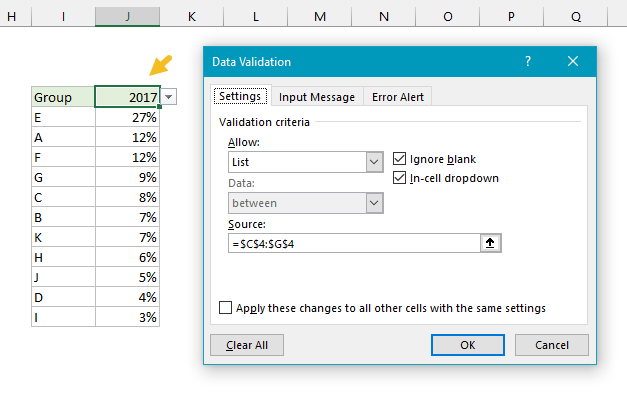The image size is (627, 400).
Task: Open the Allow list dropdown
Action: (x=374, y=162)
